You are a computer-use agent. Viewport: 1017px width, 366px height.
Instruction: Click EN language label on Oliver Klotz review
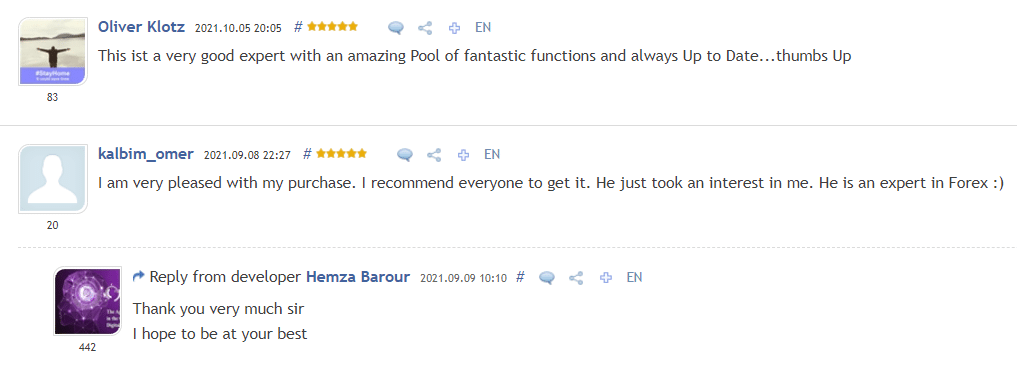tap(483, 27)
